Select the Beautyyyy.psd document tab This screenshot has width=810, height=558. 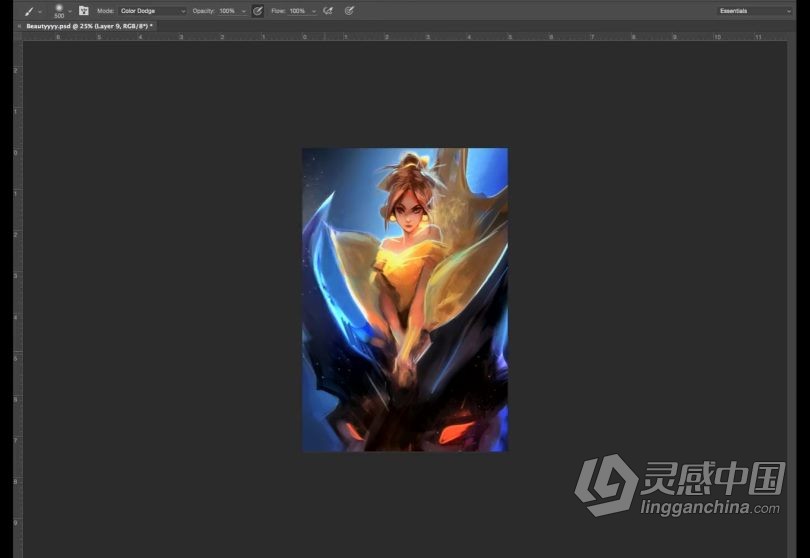click(x=88, y=26)
